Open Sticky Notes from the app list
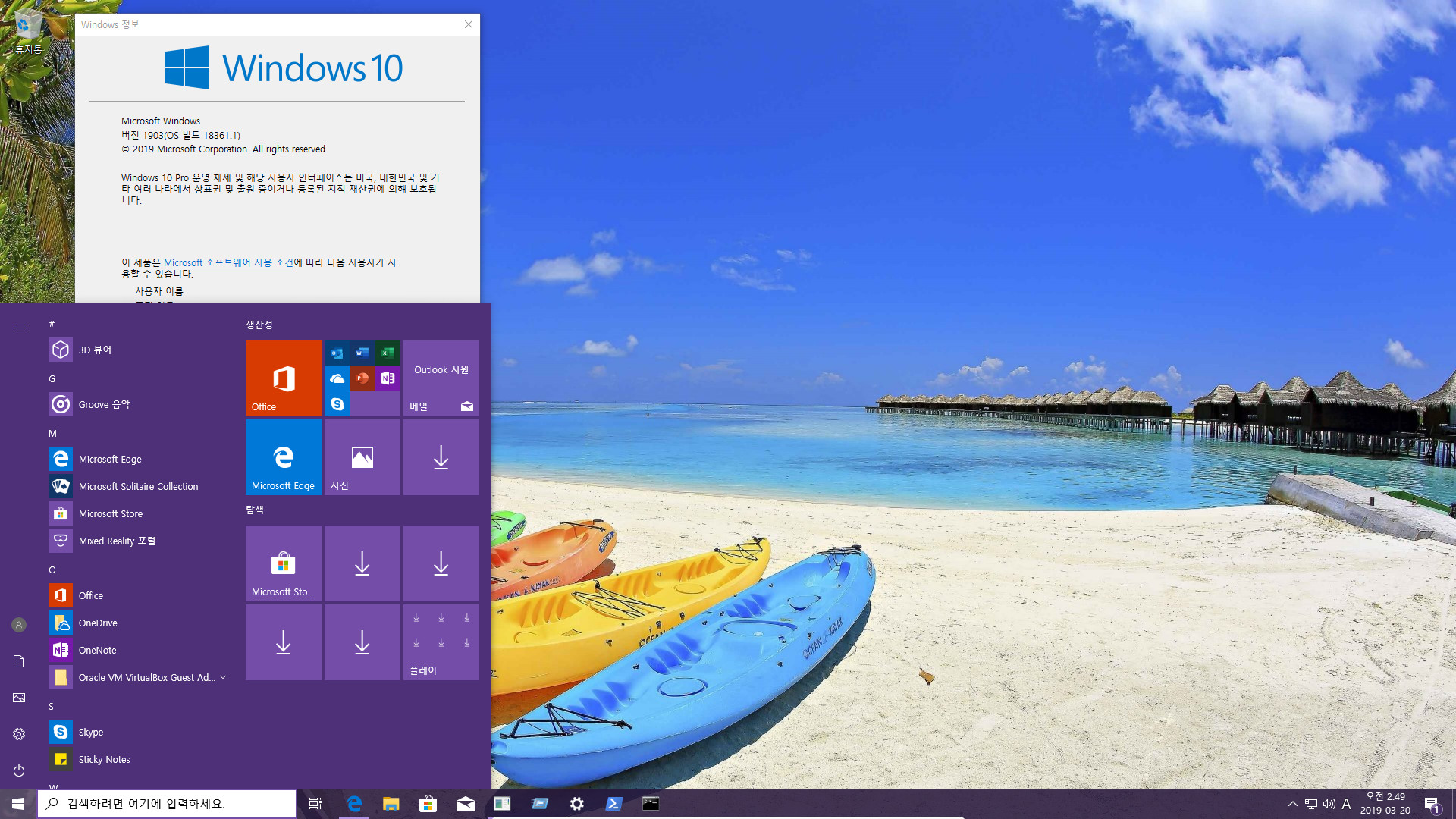Viewport: 1456px width, 819px height. [136, 759]
